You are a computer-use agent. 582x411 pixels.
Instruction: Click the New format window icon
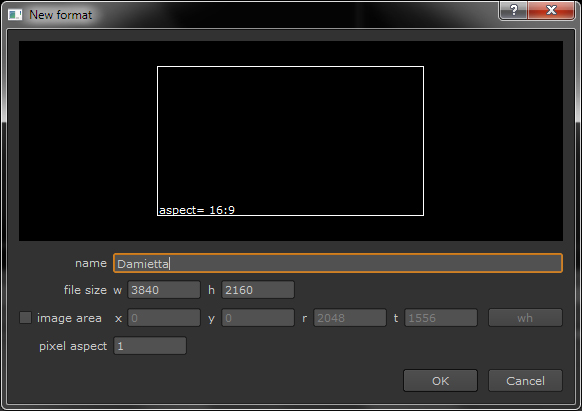click(x=15, y=15)
